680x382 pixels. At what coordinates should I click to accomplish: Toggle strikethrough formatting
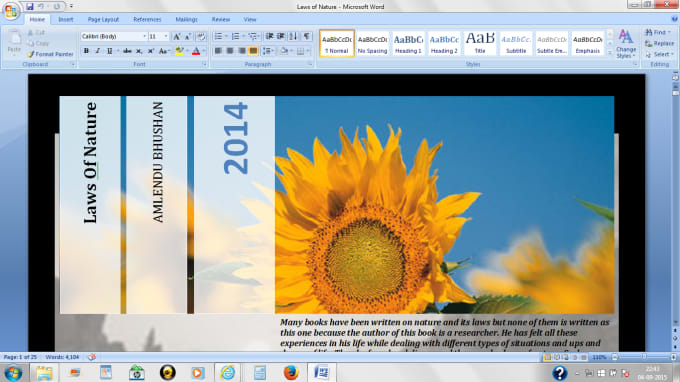point(127,51)
